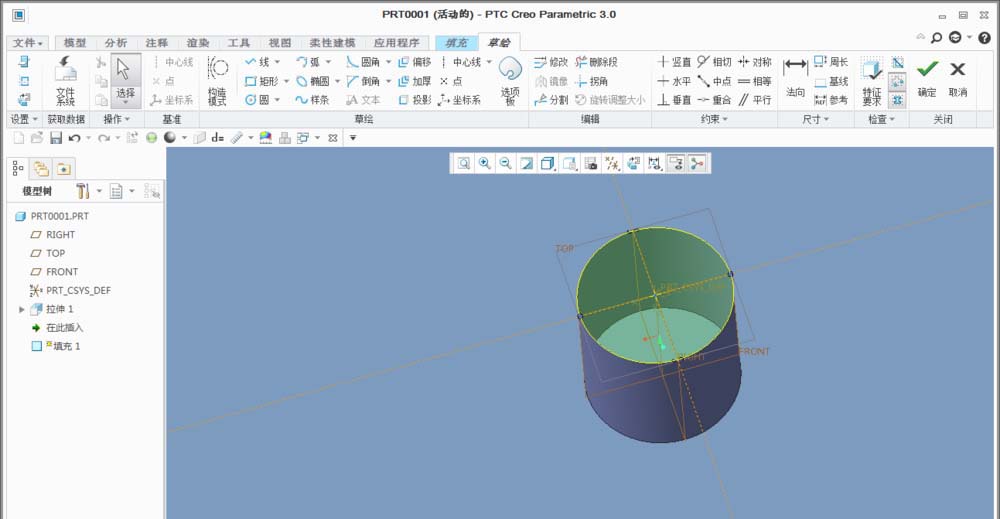Select PRT0001.PRT in model tree

tap(52, 216)
